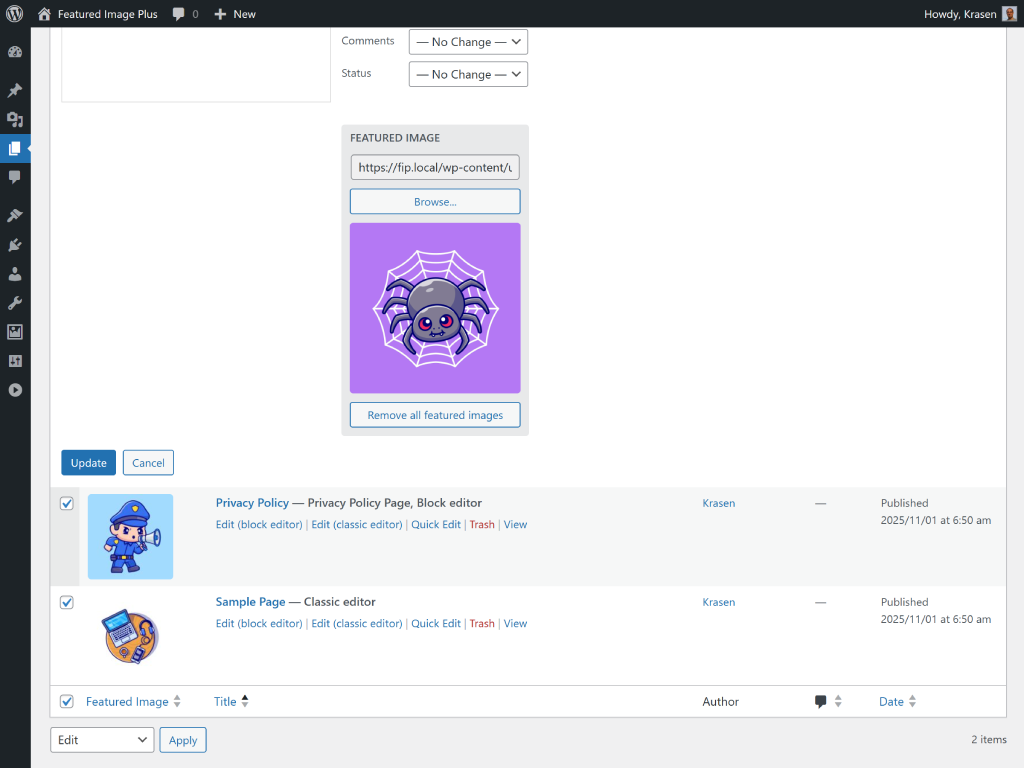Sort pages by the Date column

tap(890, 701)
